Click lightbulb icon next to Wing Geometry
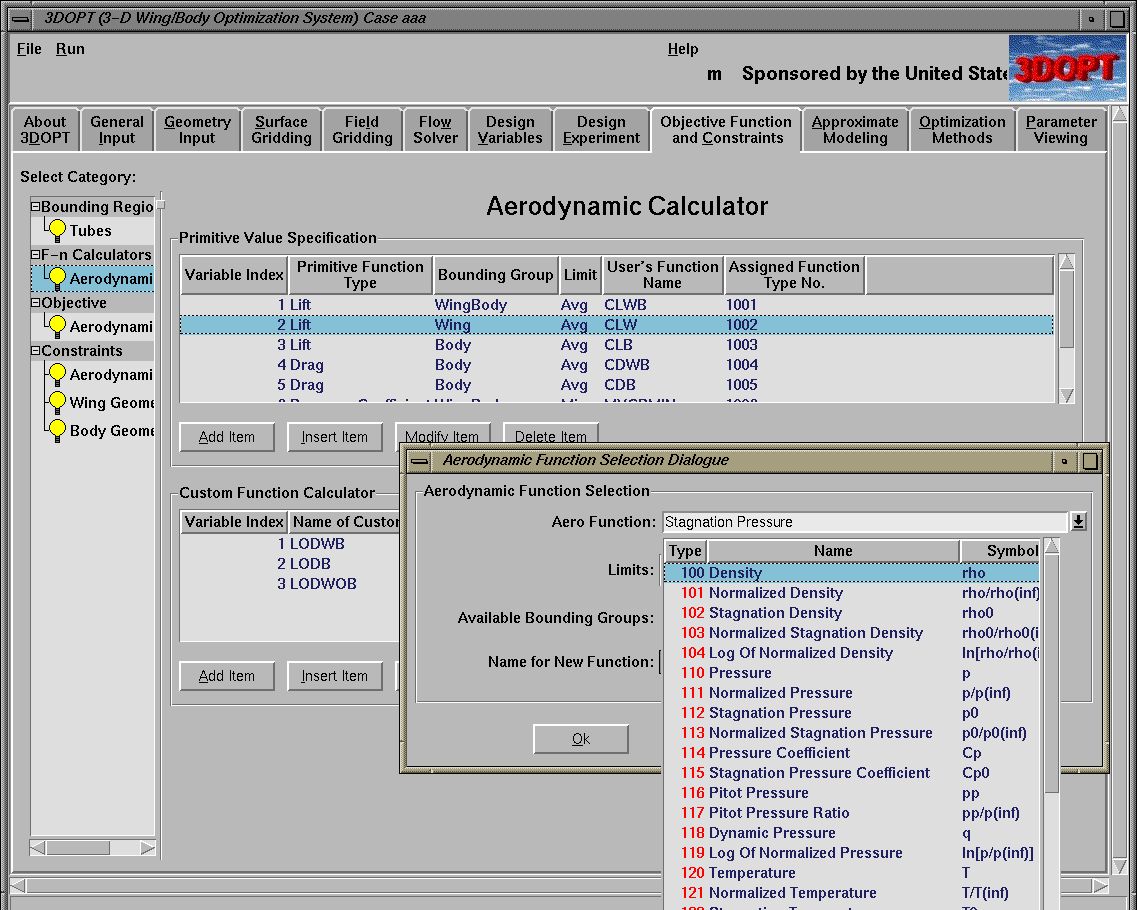Screen dimensions: 1137x910 click(x=57, y=402)
